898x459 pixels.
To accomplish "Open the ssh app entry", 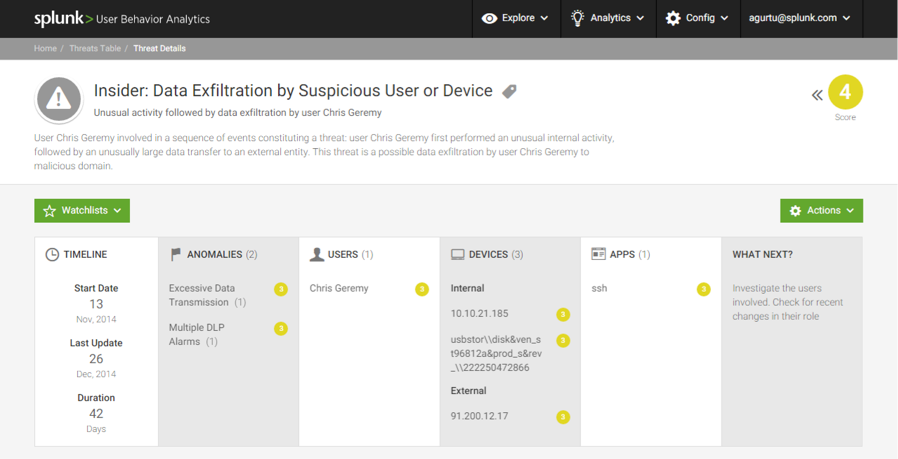I will tap(599, 288).
